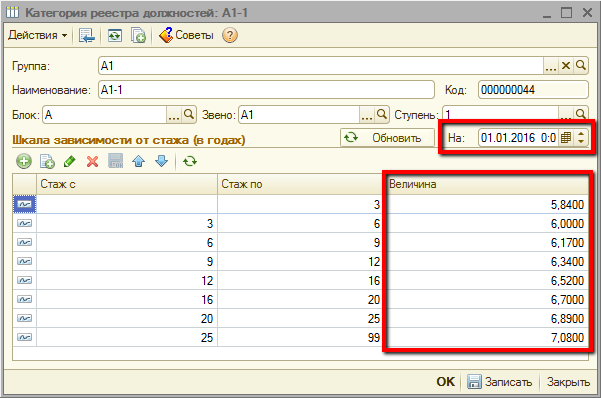Image resolution: width=601 pixels, height=398 pixels.
Task: Open calendar picker for the На date
Action: 566,137
